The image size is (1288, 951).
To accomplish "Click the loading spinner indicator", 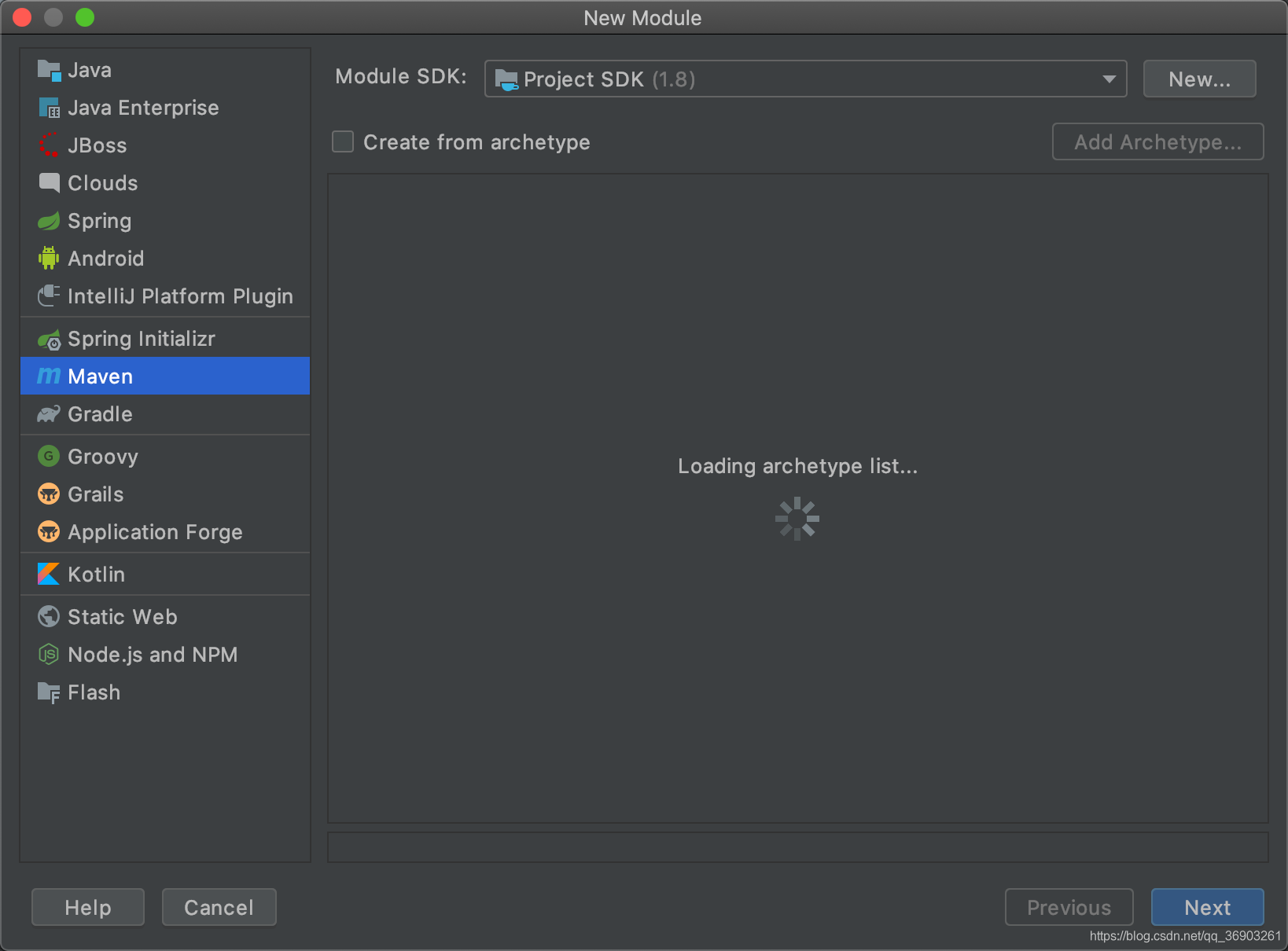I will tap(797, 519).
